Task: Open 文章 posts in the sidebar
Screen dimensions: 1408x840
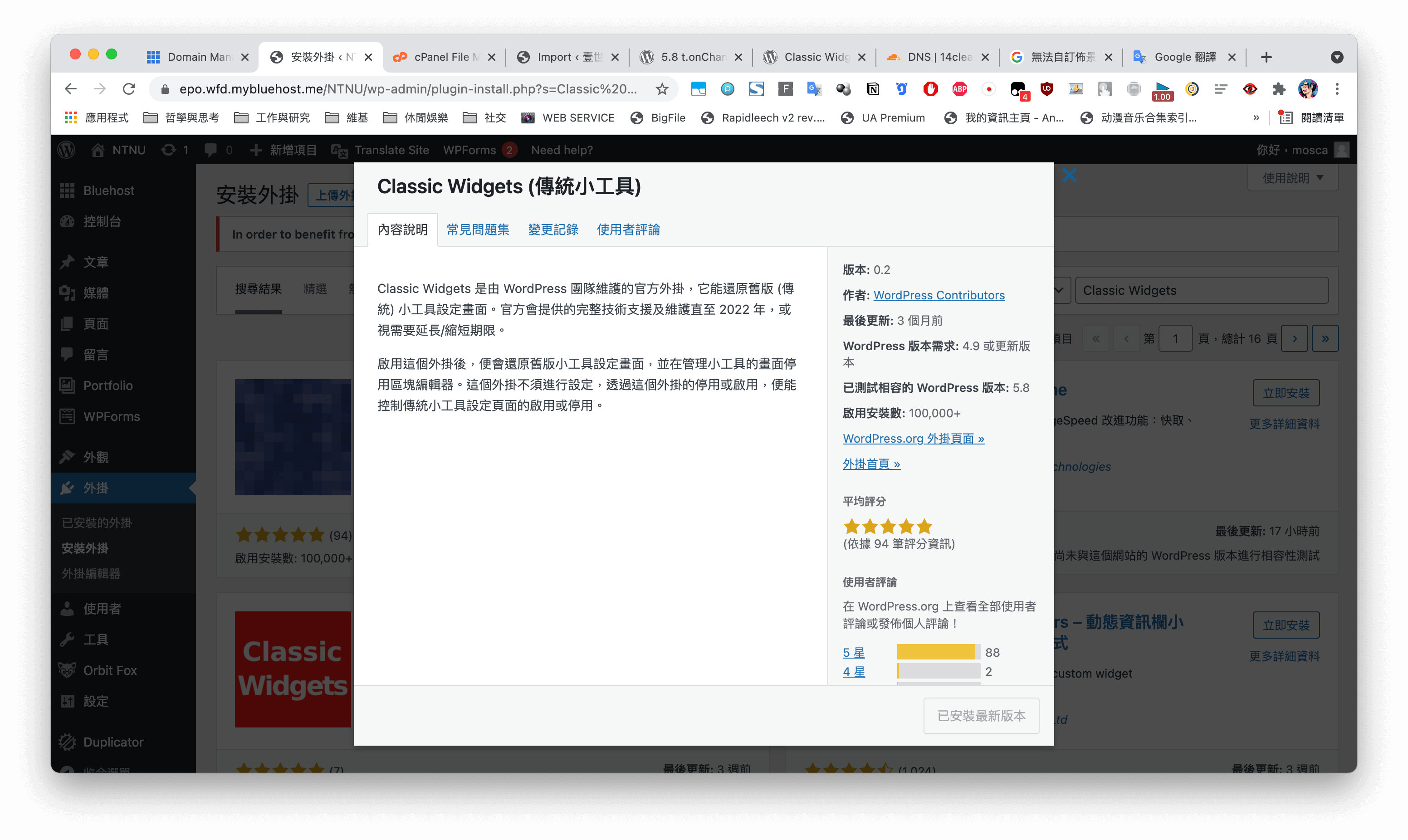Action: (x=96, y=262)
